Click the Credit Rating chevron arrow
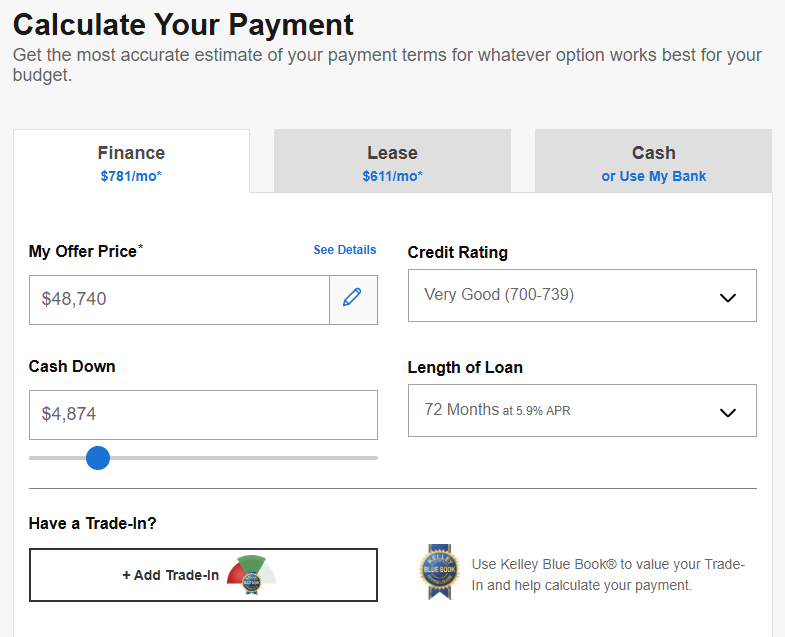 728,297
